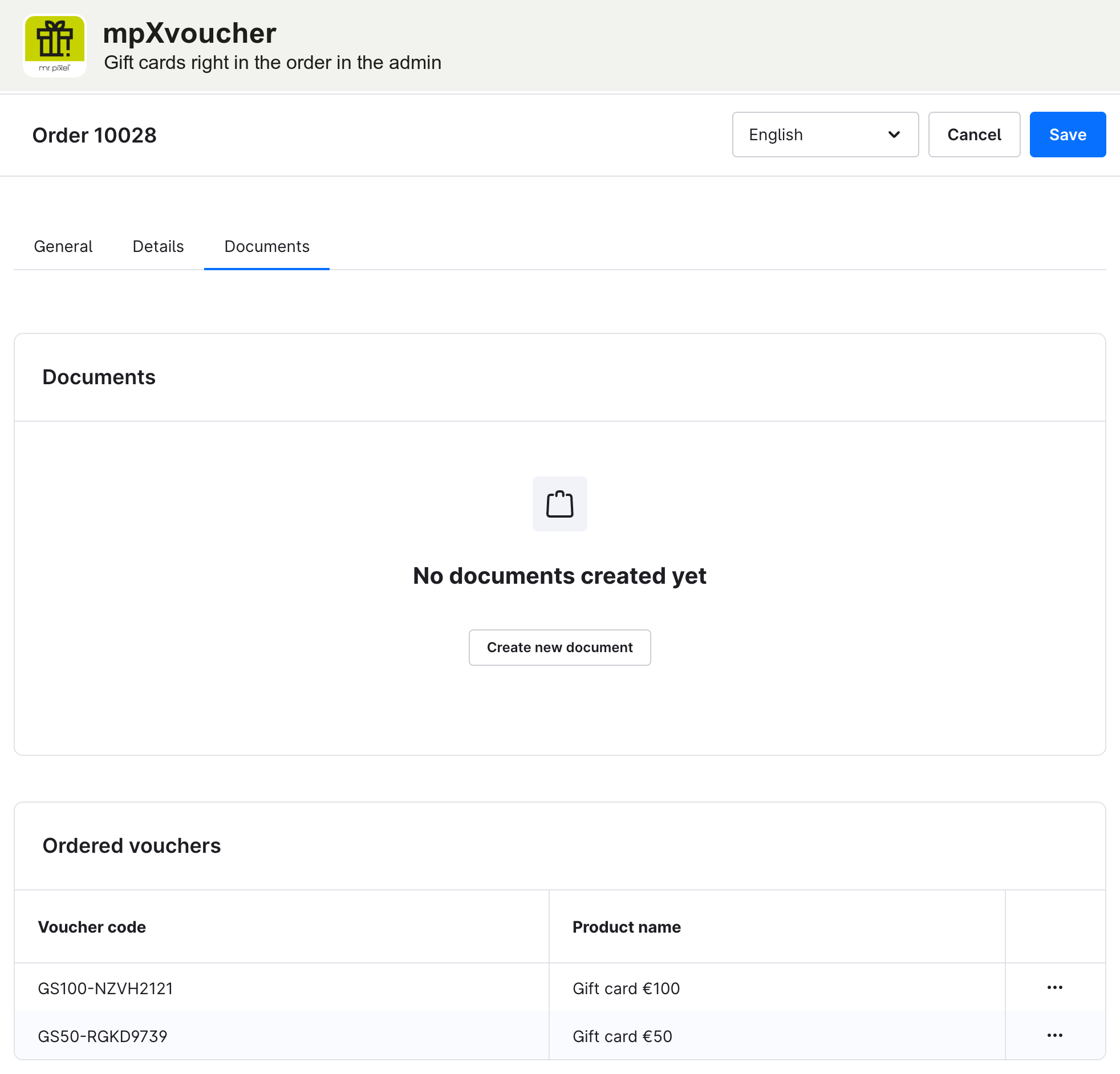The image size is (1120, 1074).
Task: Select voucher code GS50-RGKD9739
Action: [x=102, y=1037]
